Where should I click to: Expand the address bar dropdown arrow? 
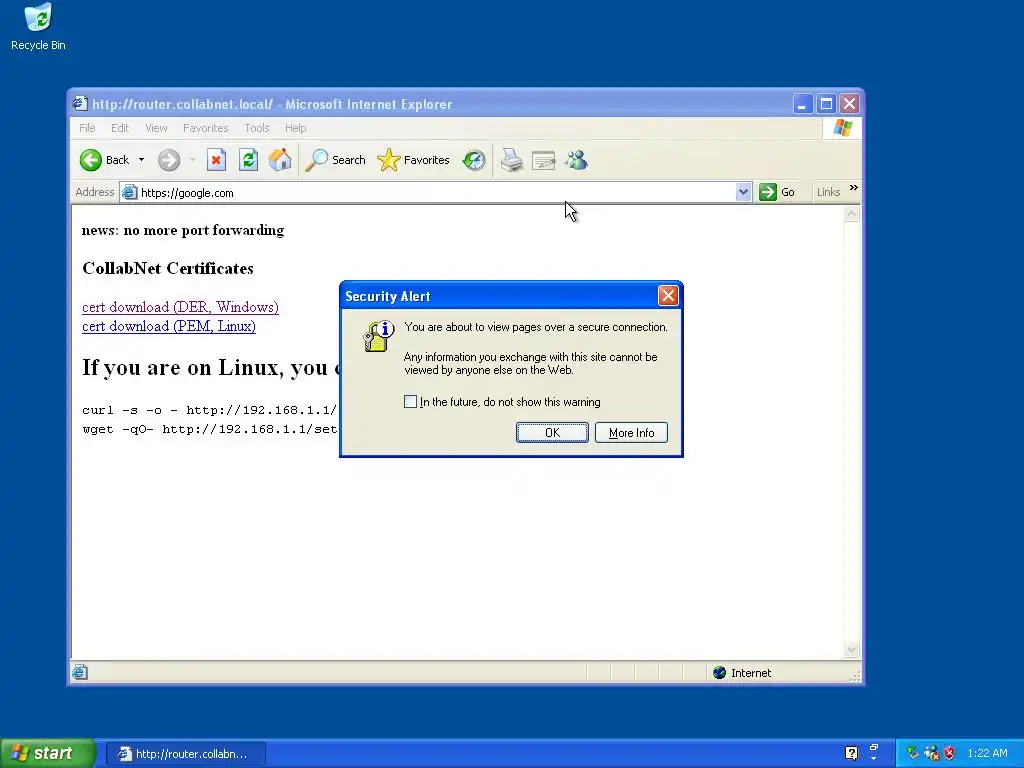(743, 193)
